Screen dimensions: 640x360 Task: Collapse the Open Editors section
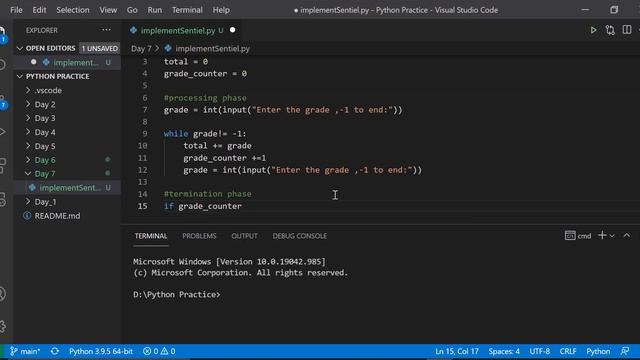20,48
